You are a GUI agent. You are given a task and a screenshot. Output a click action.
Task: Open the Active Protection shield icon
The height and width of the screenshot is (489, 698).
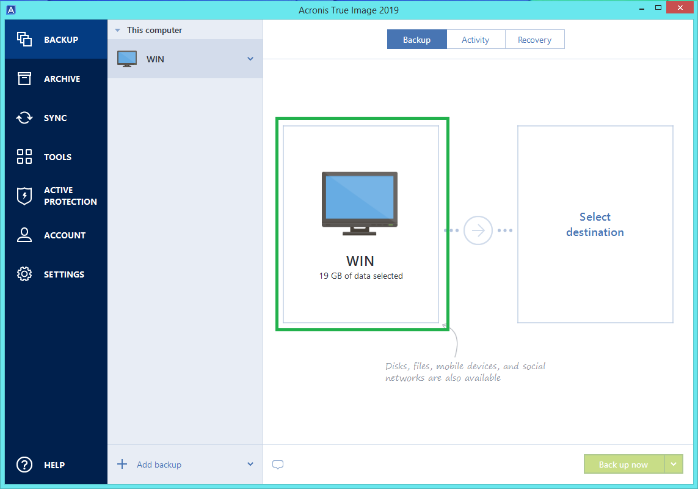(x=24, y=196)
